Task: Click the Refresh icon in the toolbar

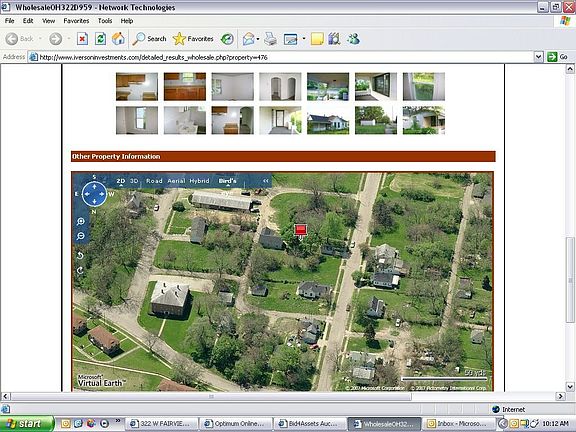Action: click(100, 39)
